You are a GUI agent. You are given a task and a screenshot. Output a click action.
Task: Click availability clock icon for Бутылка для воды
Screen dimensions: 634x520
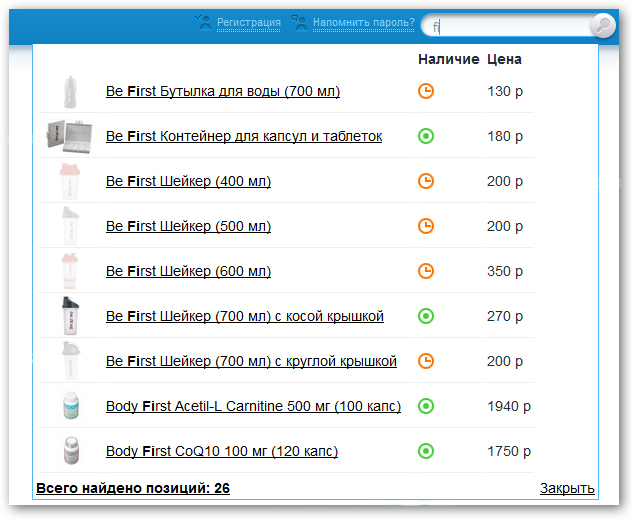426,91
